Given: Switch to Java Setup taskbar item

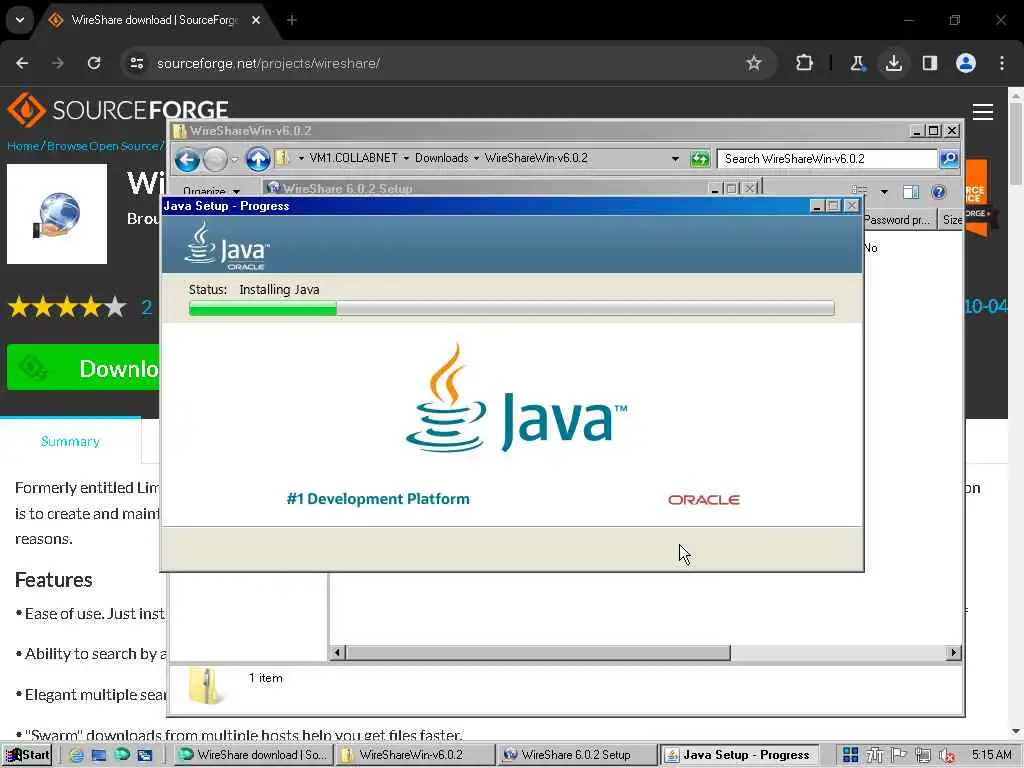Looking at the screenshot, I should point(739,755).
